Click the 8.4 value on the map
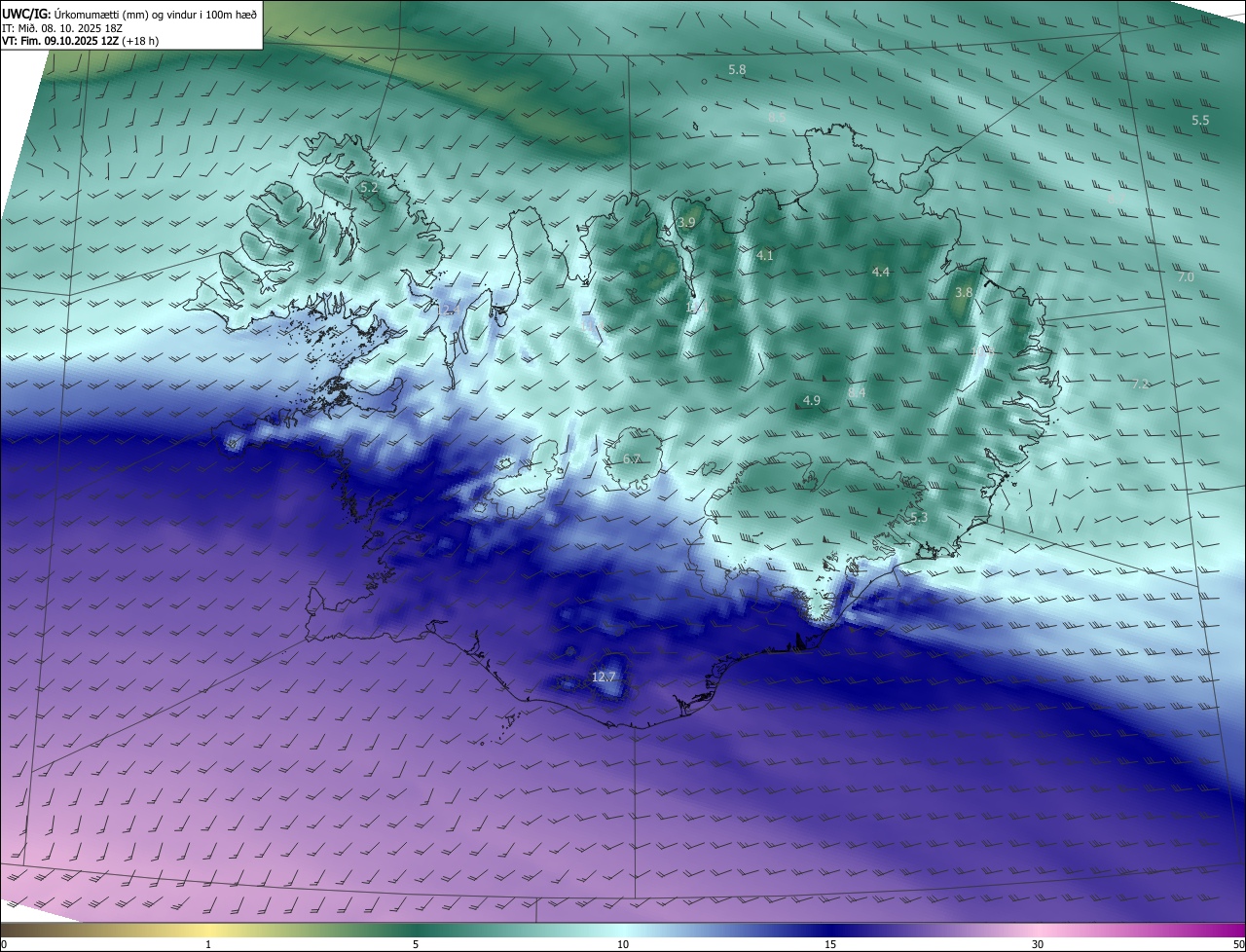The height and width of the screenshot is (952, 1246). tap(857, 392)
